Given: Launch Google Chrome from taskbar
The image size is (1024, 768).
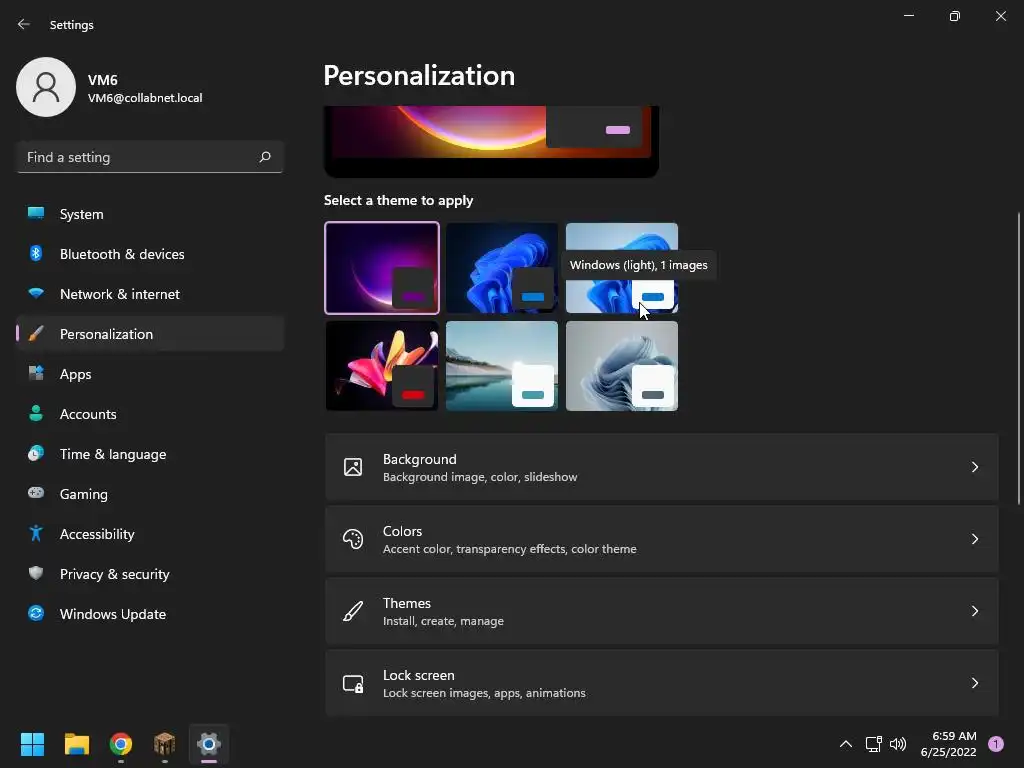Looking at the screenshot, I should (121, 744).
